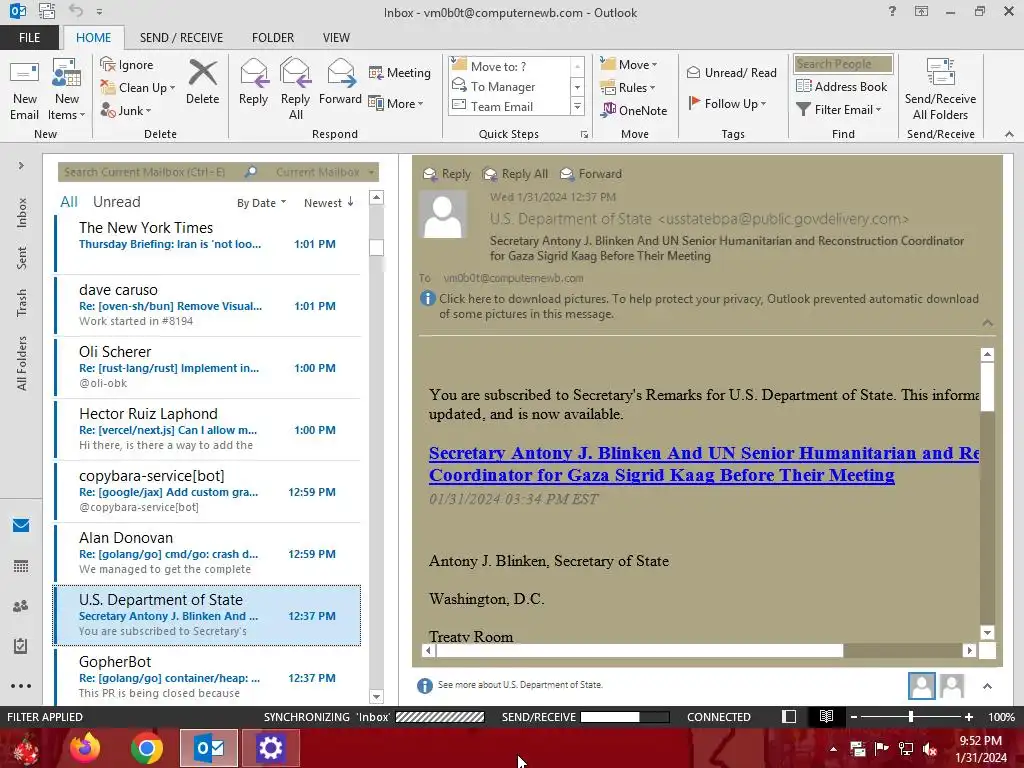Image resolution: width=1024 pixels, height=768 pixels.
Task: Click Reply in the reading pane
Action: click(x=447, y=174)
